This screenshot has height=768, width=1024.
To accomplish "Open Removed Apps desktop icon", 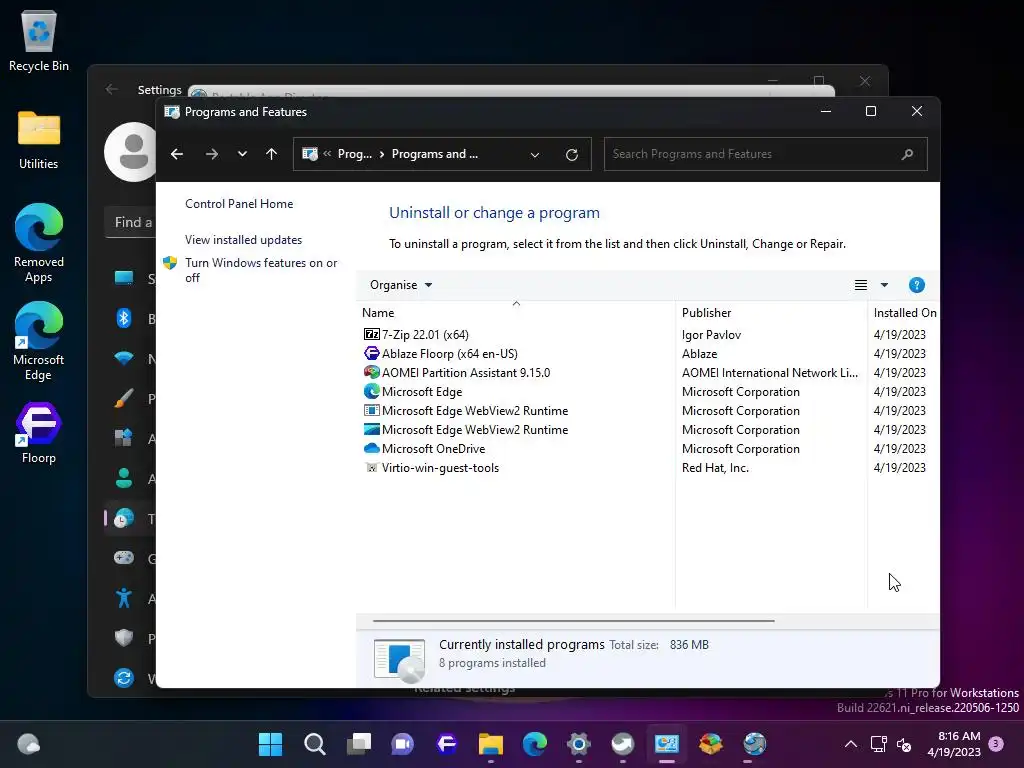I will point(39,243).
